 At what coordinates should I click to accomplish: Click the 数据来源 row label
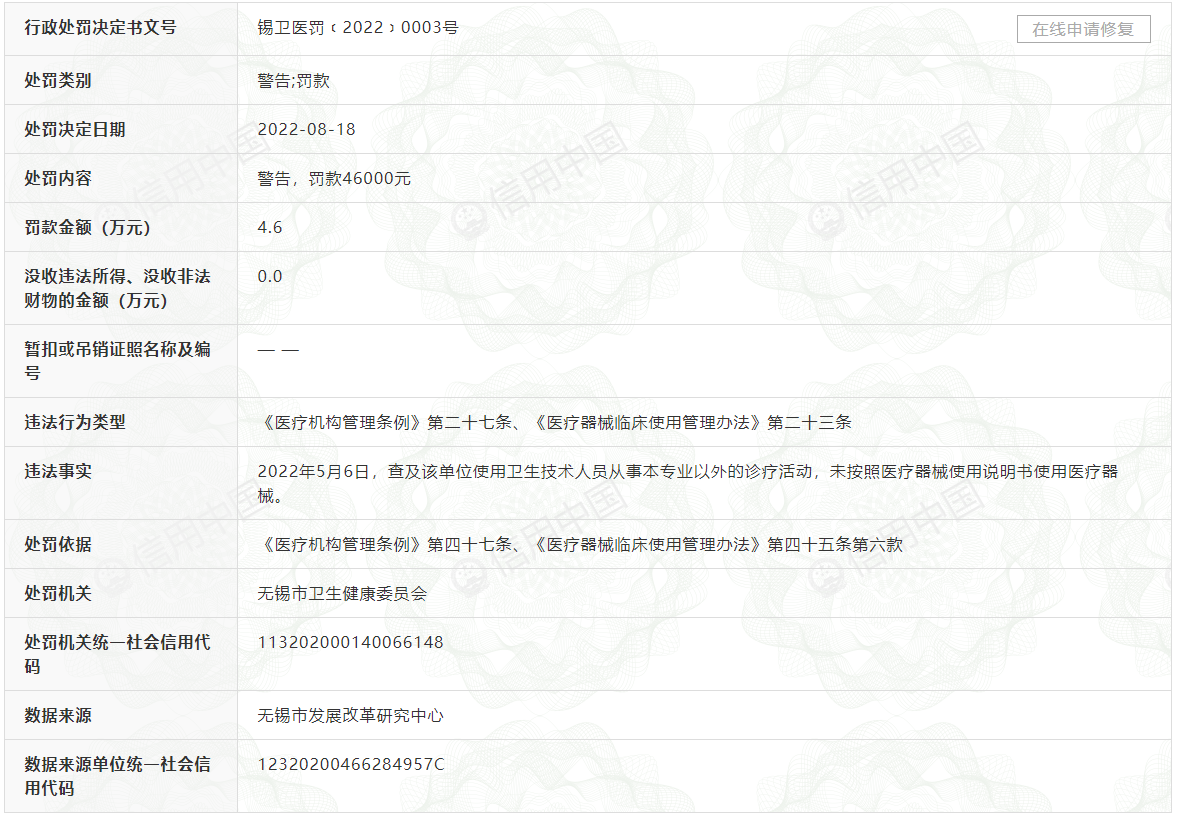(x=58, y=716)
